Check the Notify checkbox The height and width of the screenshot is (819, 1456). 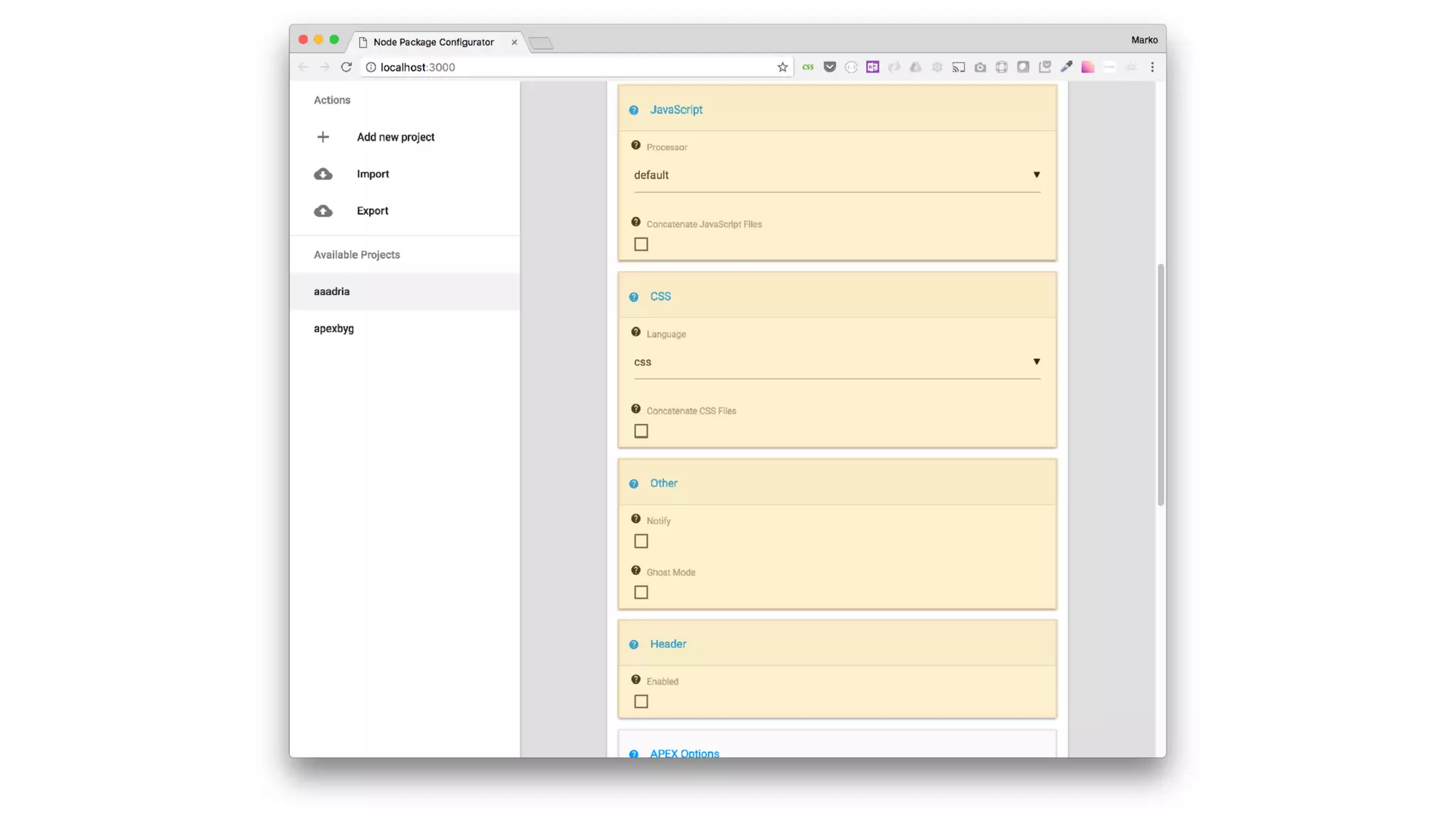tap(641, 542)
